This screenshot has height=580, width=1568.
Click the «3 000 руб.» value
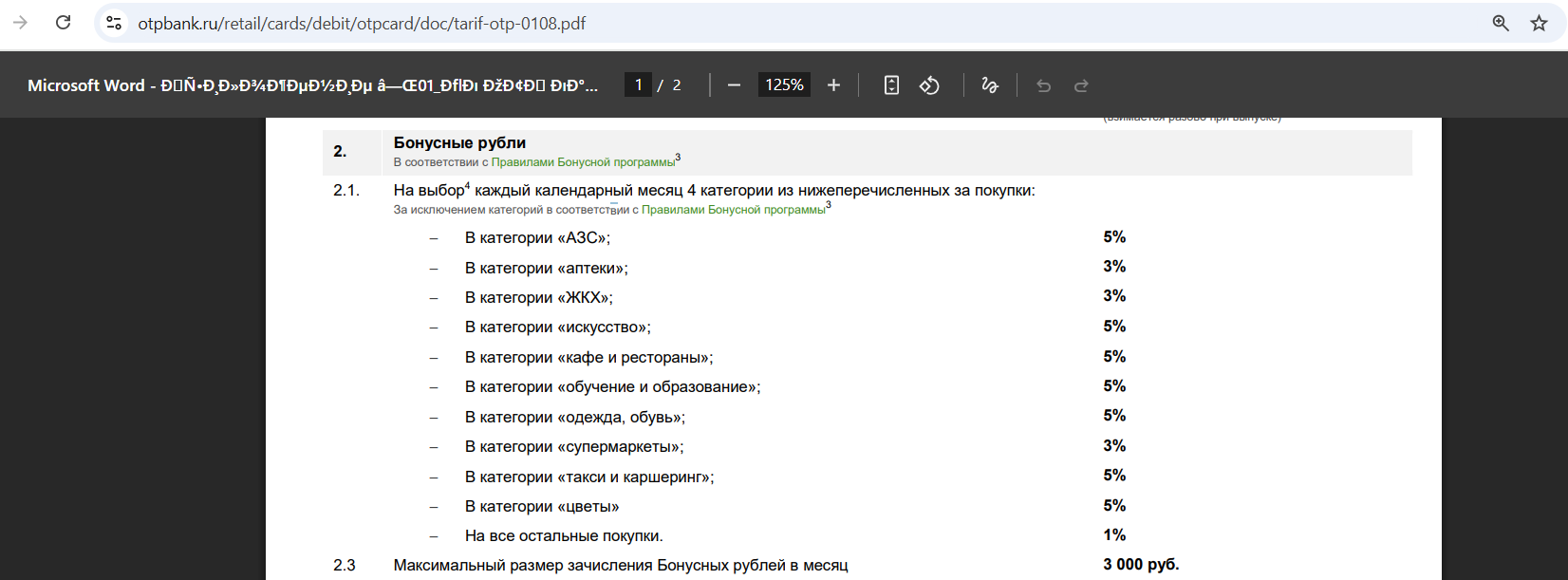[x=1141, y=564]
